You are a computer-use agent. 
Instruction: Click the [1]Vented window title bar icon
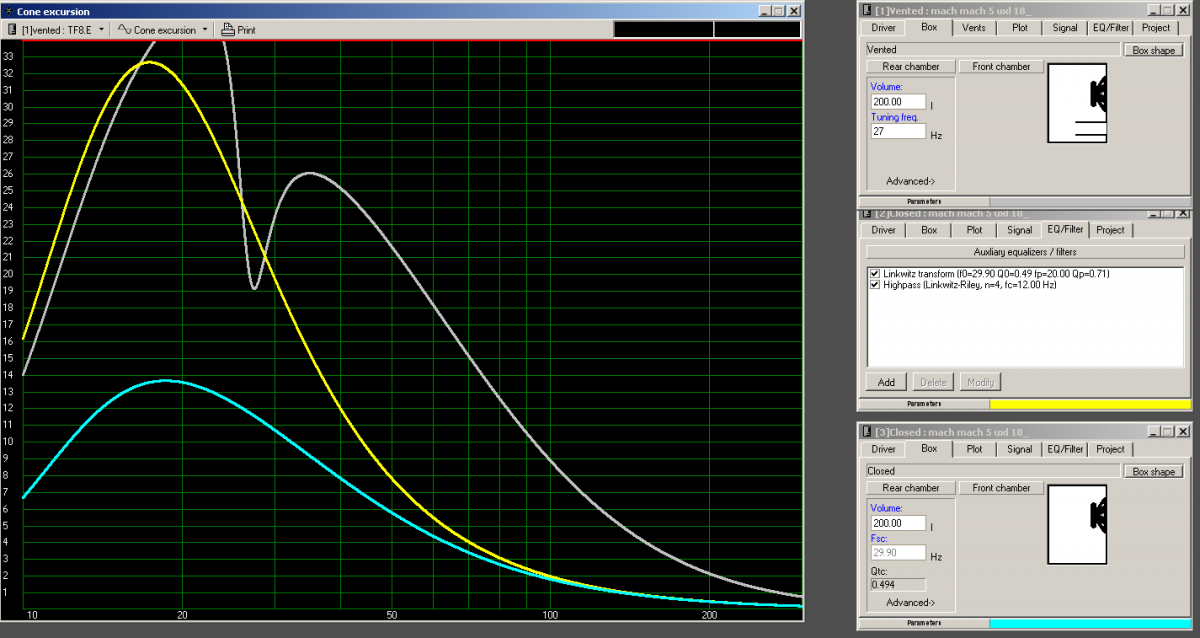[x=867, y=10]
